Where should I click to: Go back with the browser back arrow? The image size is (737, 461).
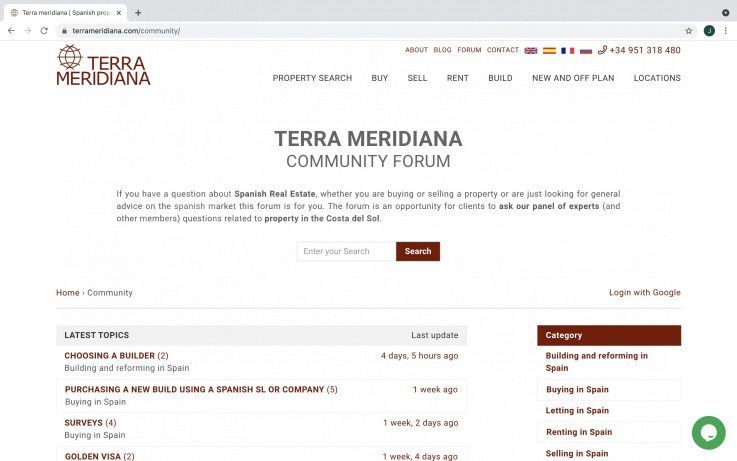11,31
